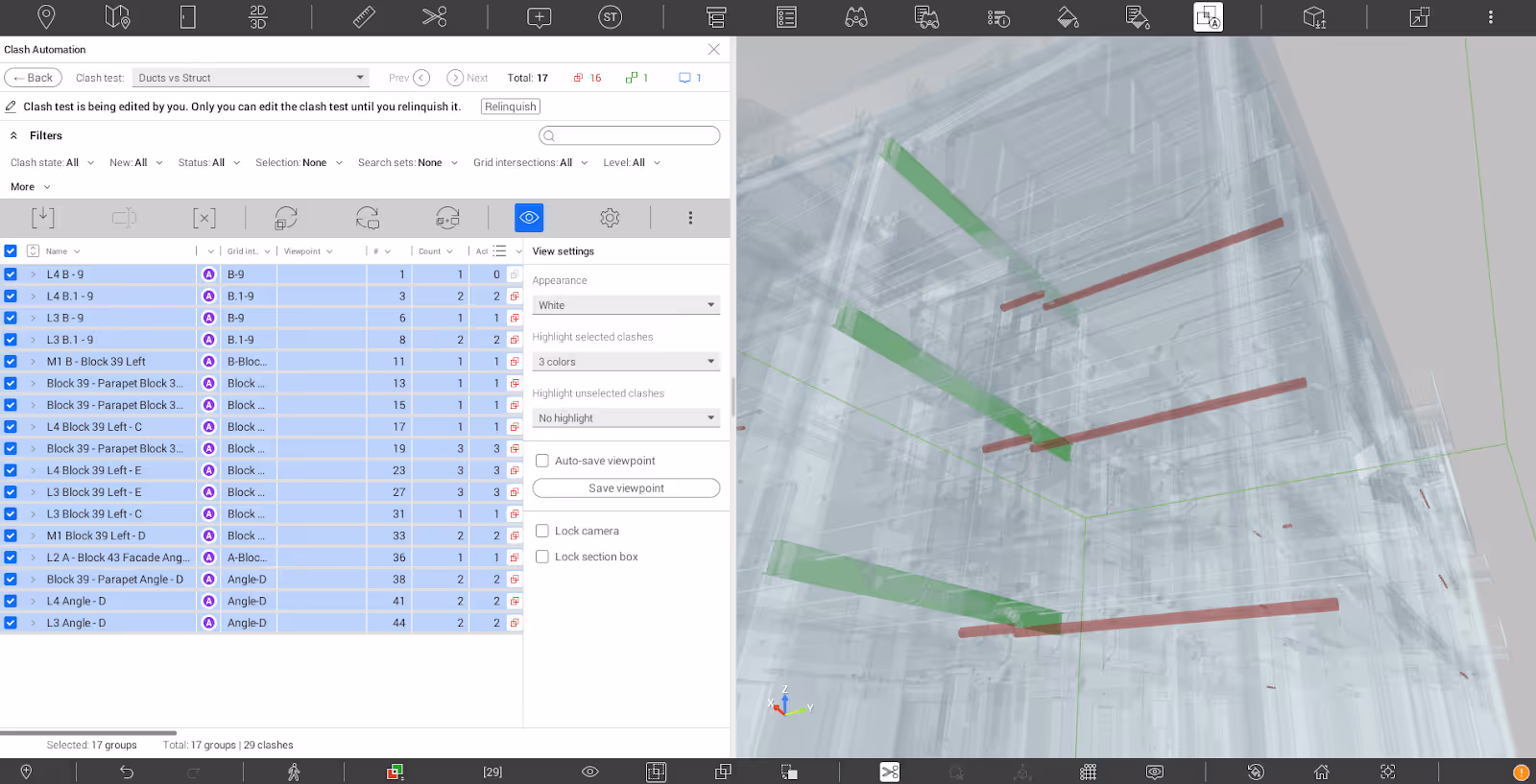Sort by the Viewpoint column header
Viewport: 1536px width, 784px height.
[x=308, y=251]
